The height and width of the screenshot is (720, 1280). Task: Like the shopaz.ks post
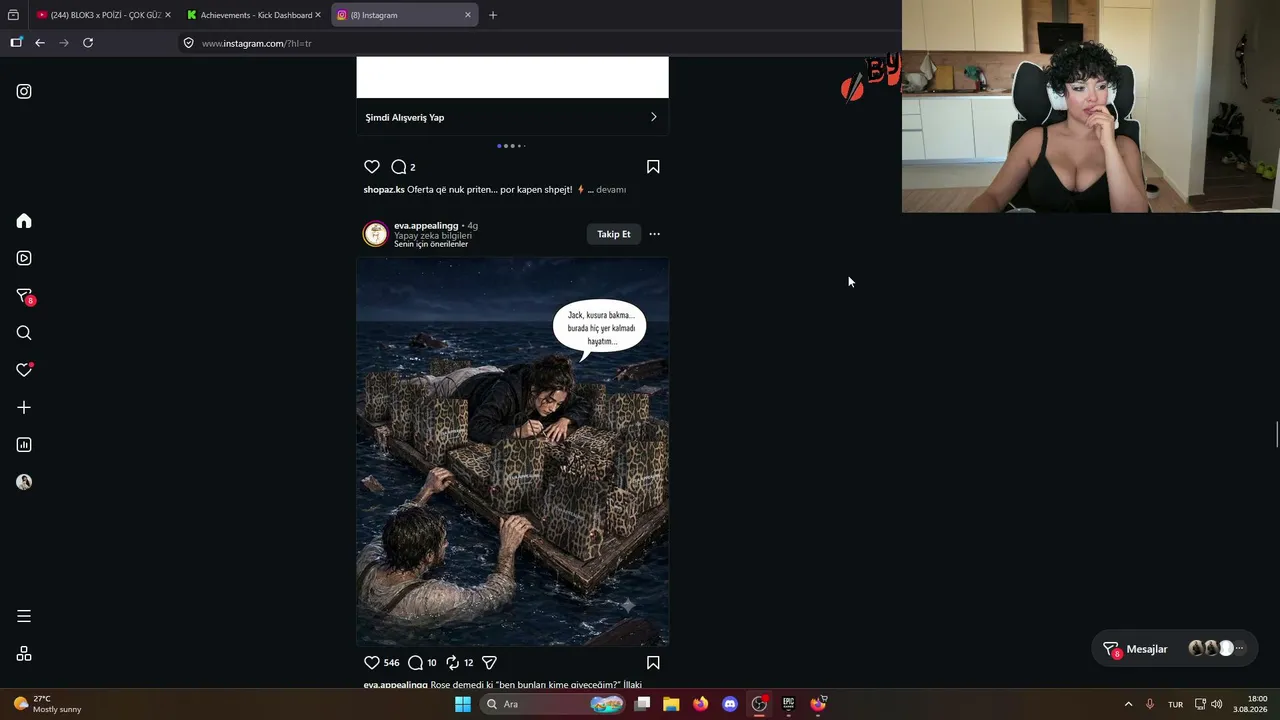tap(372, 167)
